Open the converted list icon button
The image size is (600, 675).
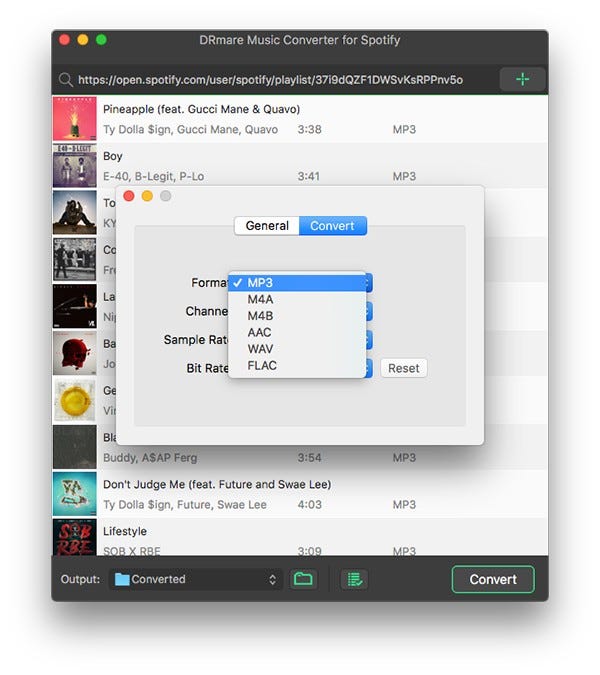tap(354, 579)
